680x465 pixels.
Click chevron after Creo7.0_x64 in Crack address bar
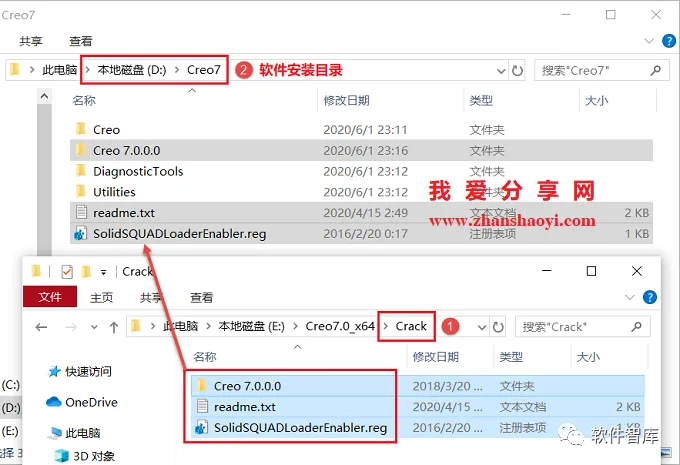coord(386,326)
